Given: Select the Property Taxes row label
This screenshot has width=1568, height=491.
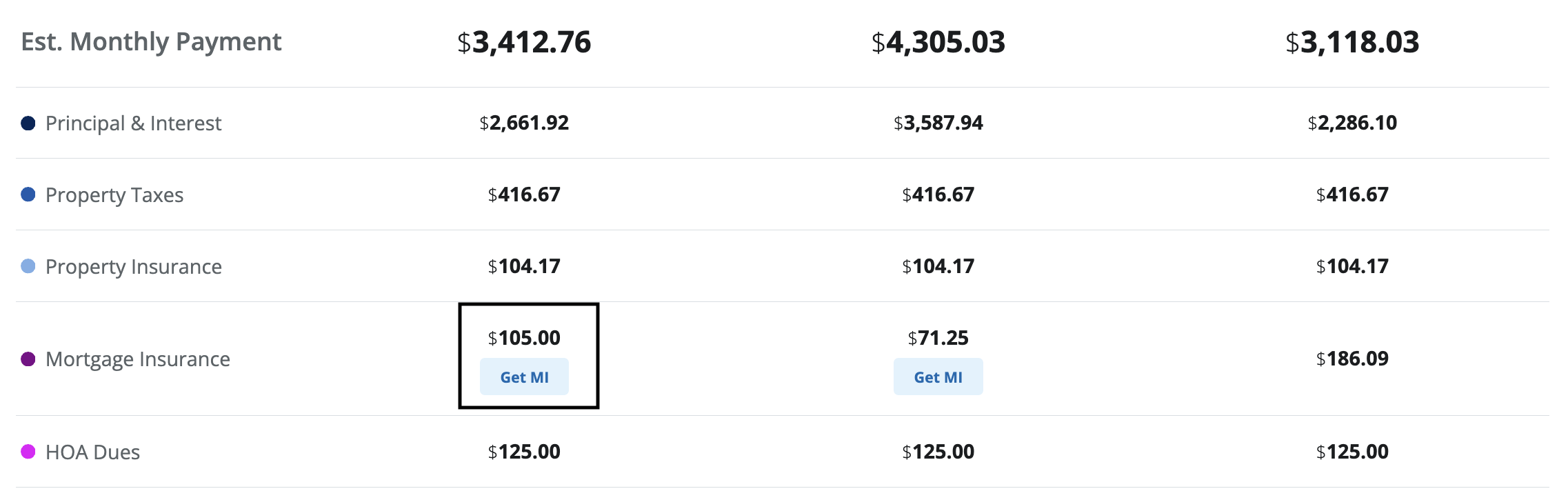Looking at the screenshot, I should [114, 195].
